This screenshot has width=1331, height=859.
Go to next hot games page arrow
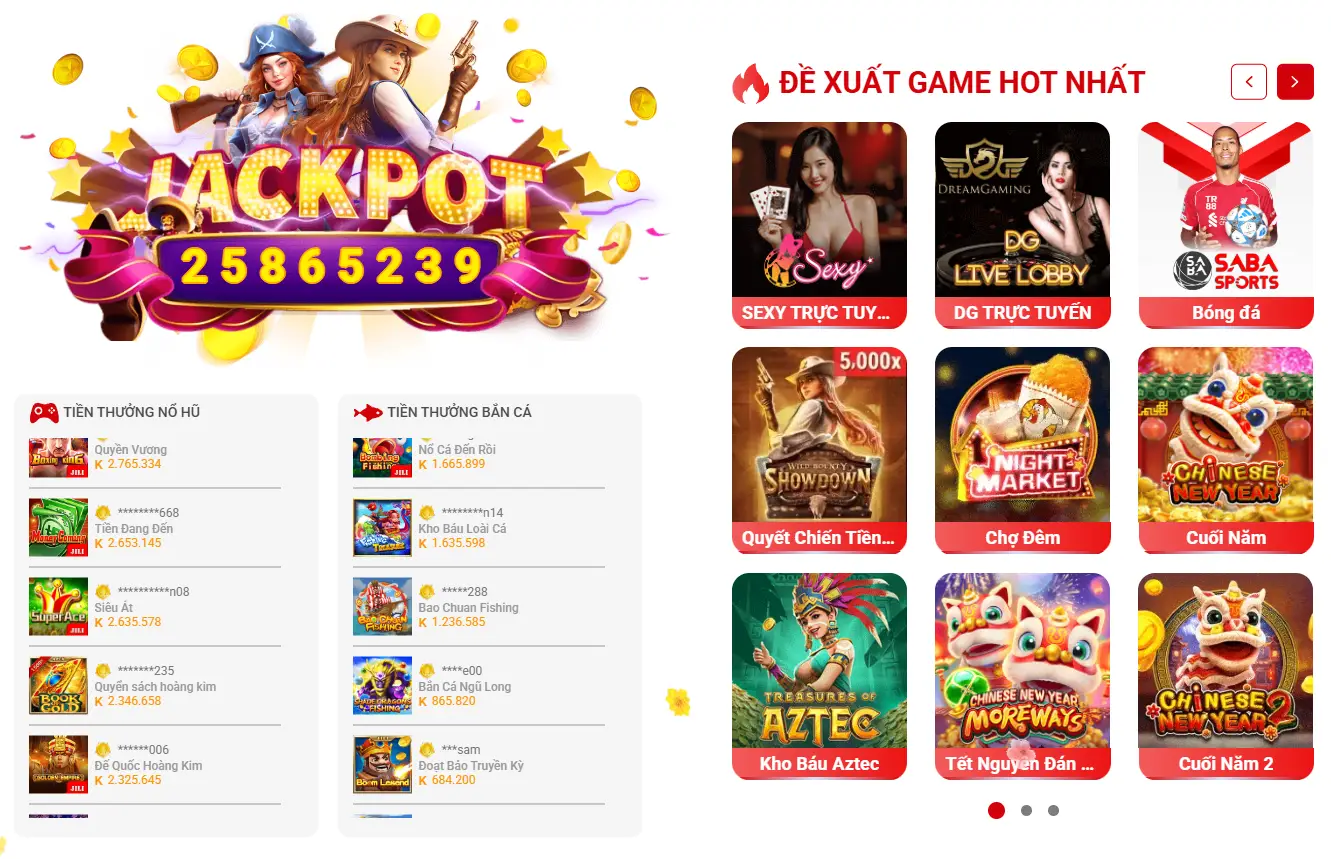[x=1295, y=82]
